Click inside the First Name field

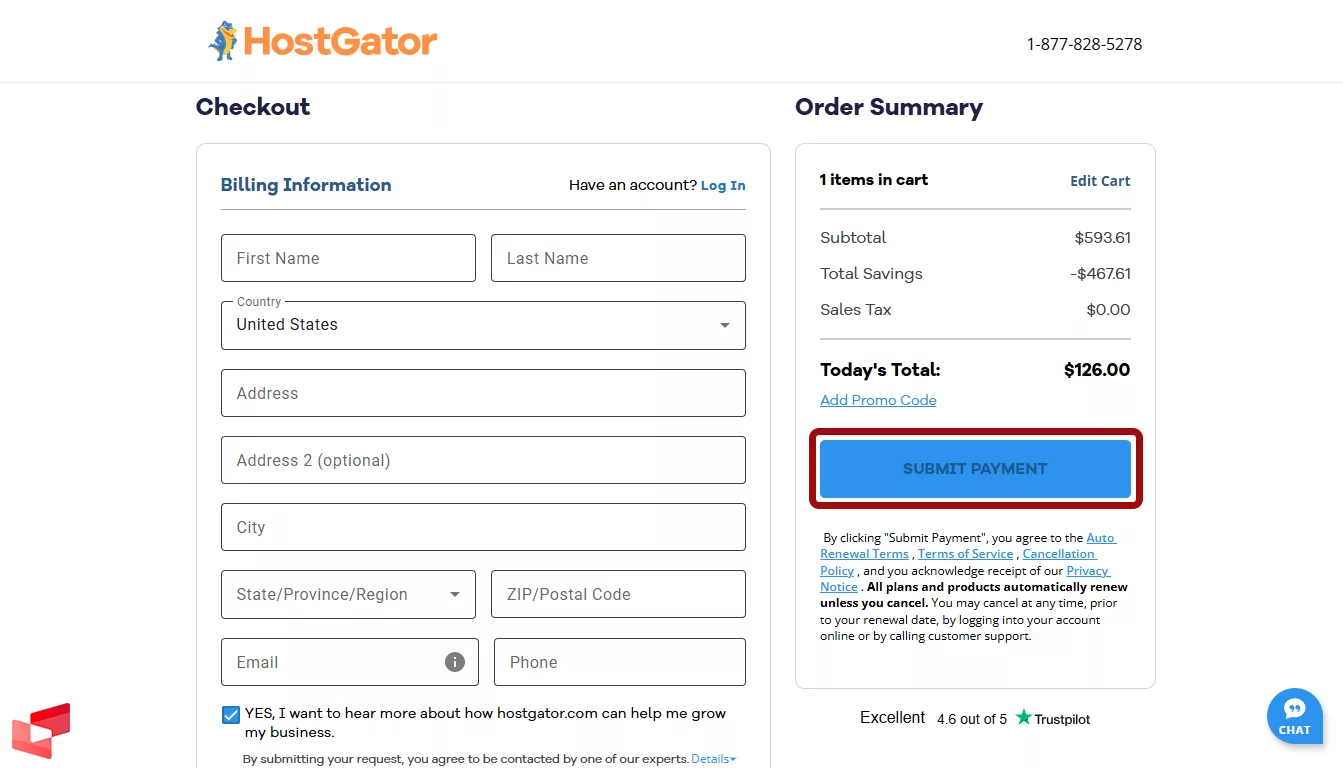coord(348,257)
